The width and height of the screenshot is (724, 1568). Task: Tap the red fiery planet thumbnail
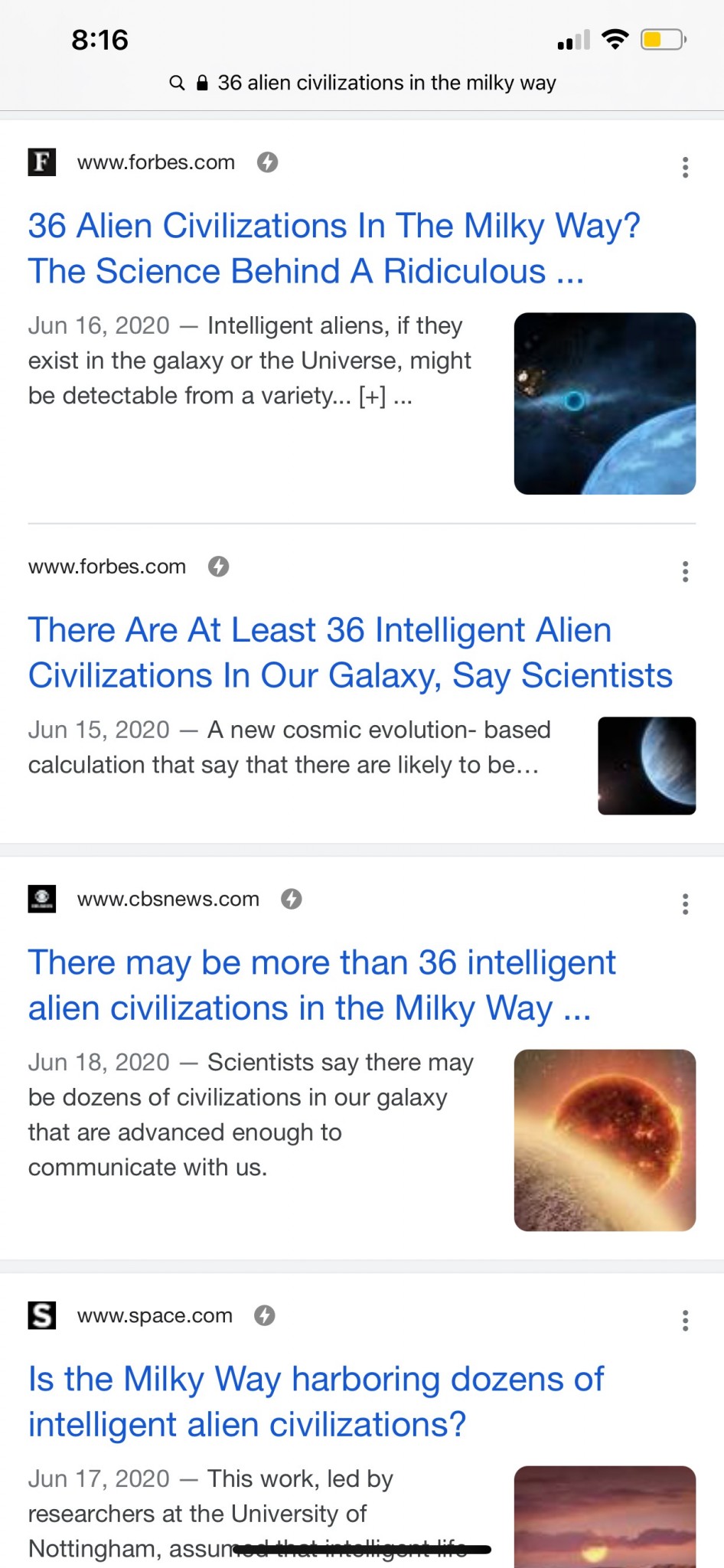pos(605,1140)
